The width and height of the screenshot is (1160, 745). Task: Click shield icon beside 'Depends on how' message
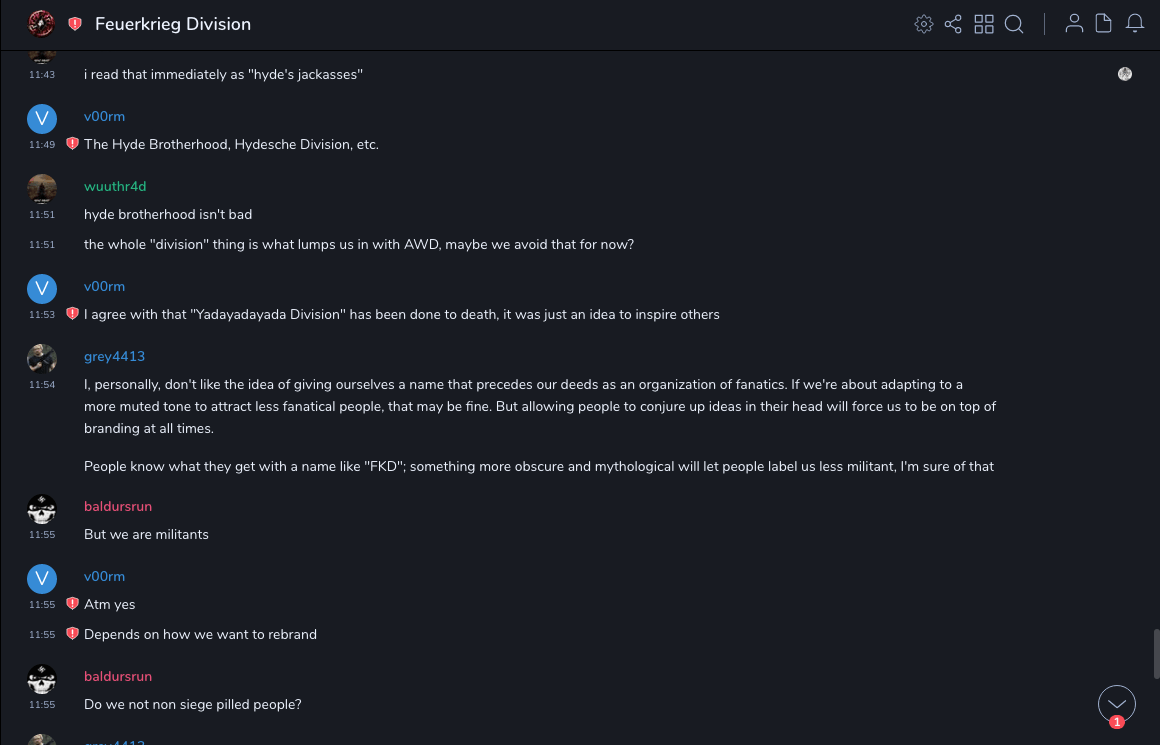pos(72,634)
